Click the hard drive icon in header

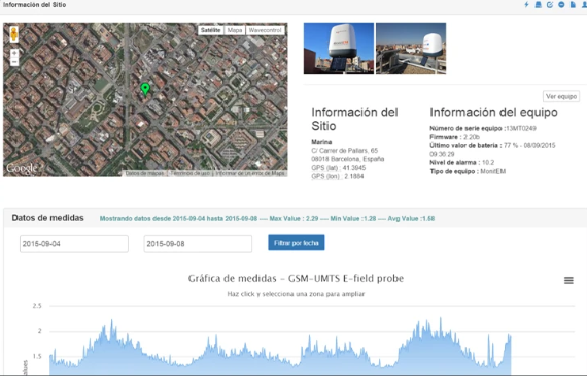pos(538,4)
